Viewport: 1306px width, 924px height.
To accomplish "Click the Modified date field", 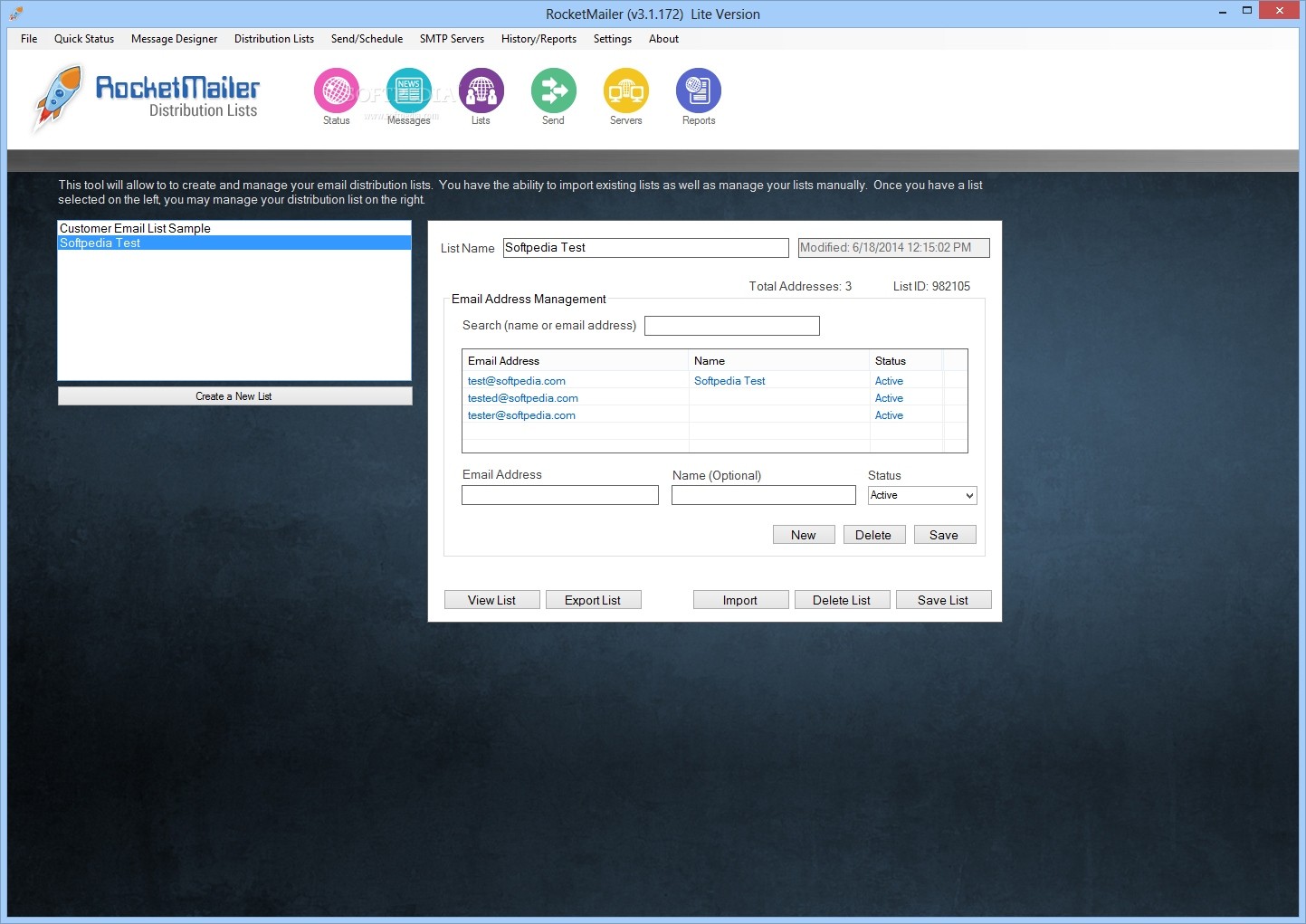I will [x=893, y=248].
